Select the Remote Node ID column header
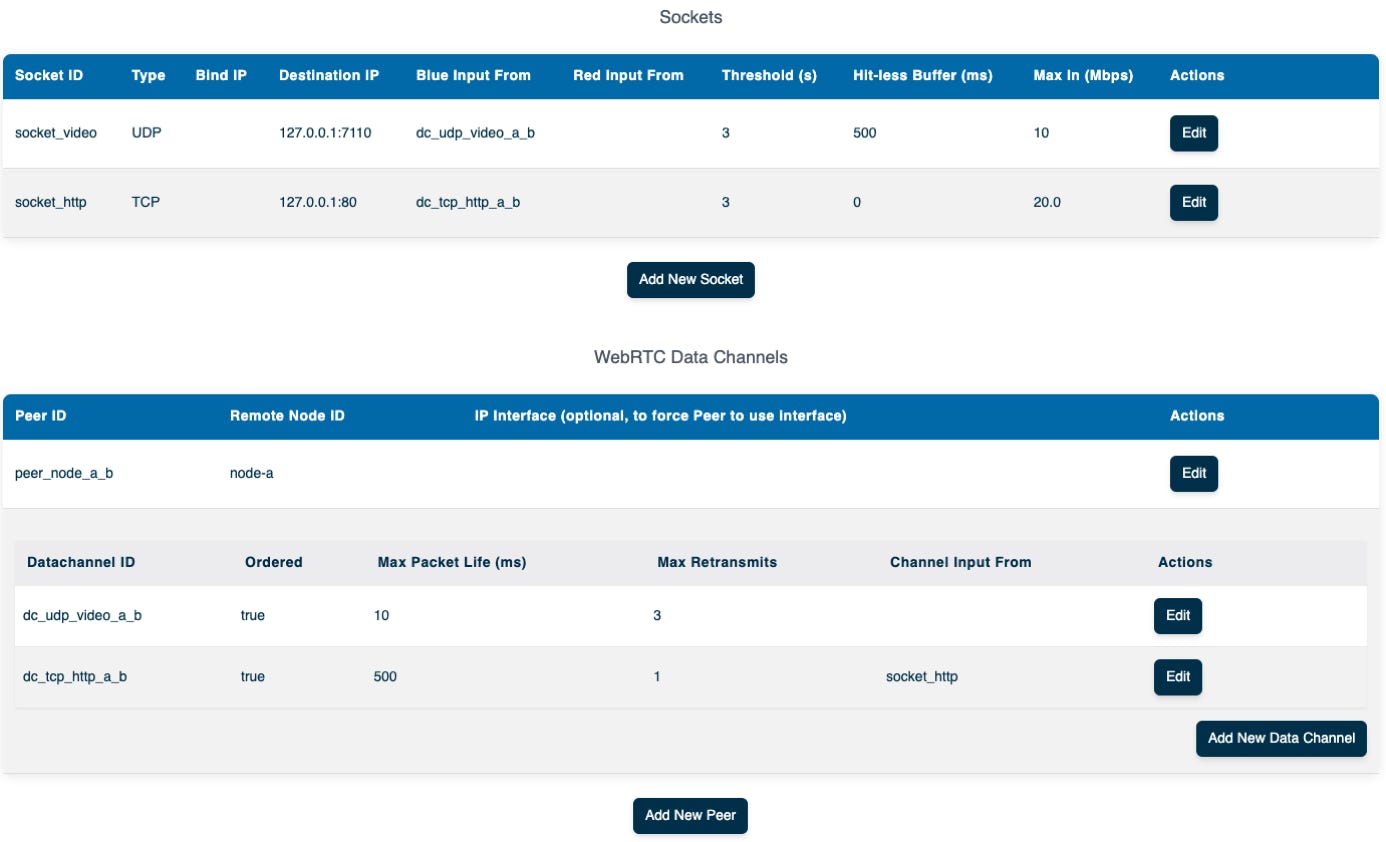The width and height of the screenshot is (1386, 842). tap(287, 416)
